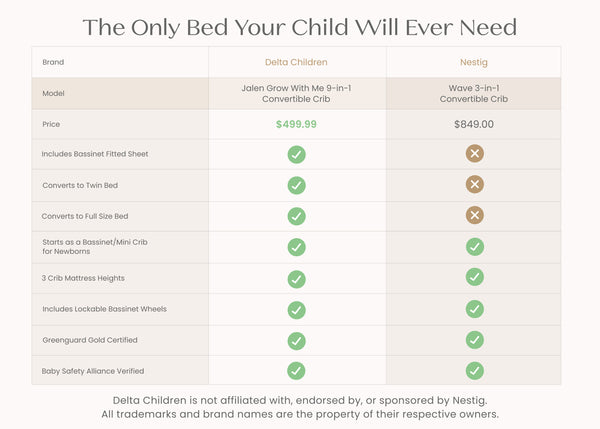Click Nestig's Full Size Bed X icon
600x429 pixels.
point(475,215)
